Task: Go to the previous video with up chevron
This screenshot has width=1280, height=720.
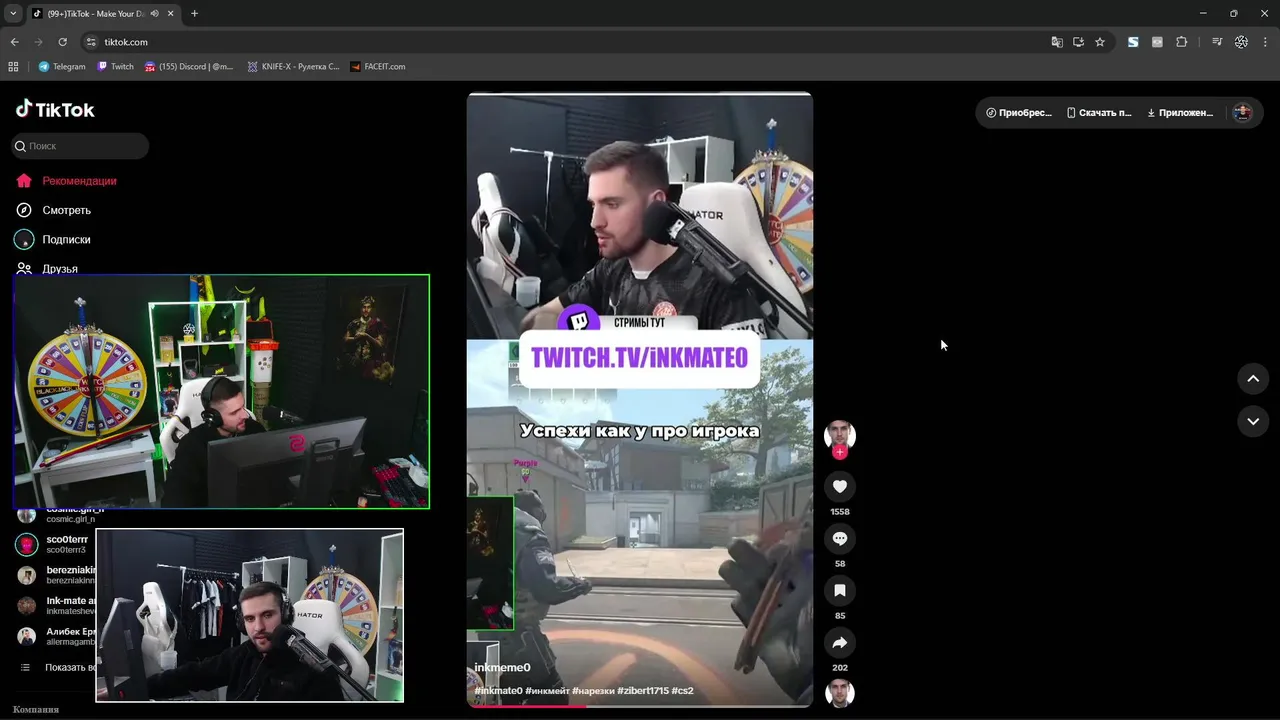Action: pyautogui.click(x=1253, y=379)
